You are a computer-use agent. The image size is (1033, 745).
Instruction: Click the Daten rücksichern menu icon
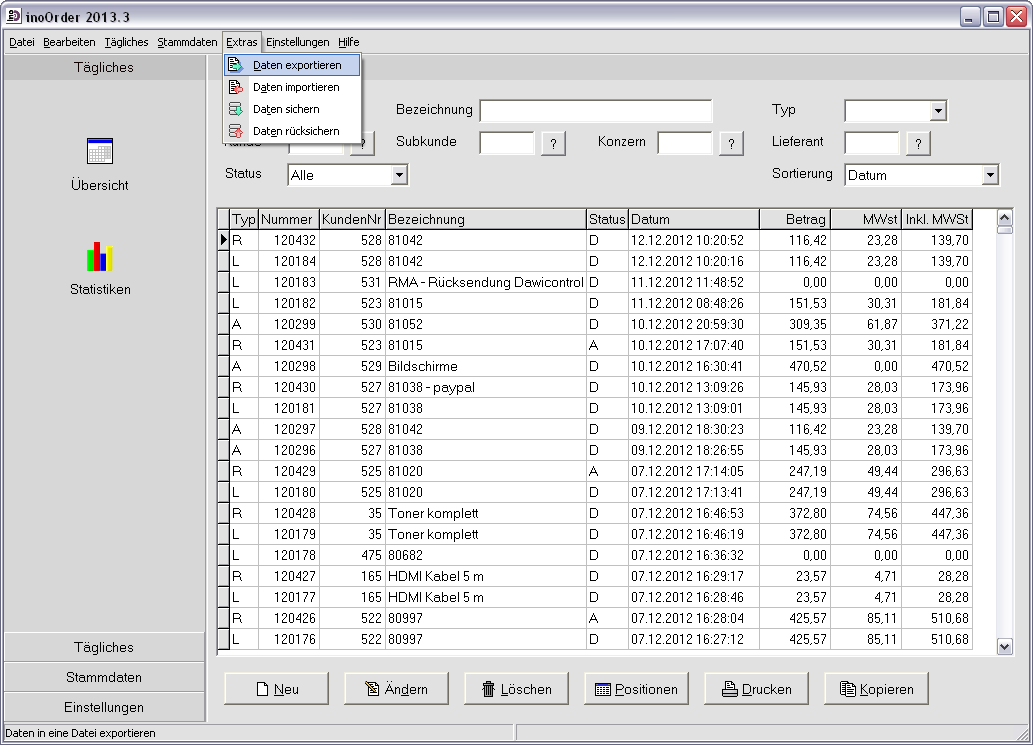pyautogui.click(x=236, y=131)
